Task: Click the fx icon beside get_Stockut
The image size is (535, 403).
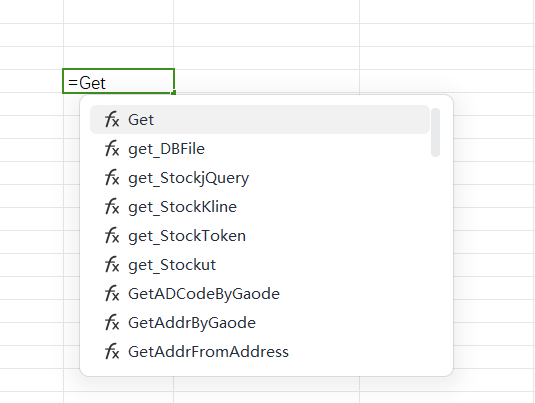Action: [x=112, y=264]
